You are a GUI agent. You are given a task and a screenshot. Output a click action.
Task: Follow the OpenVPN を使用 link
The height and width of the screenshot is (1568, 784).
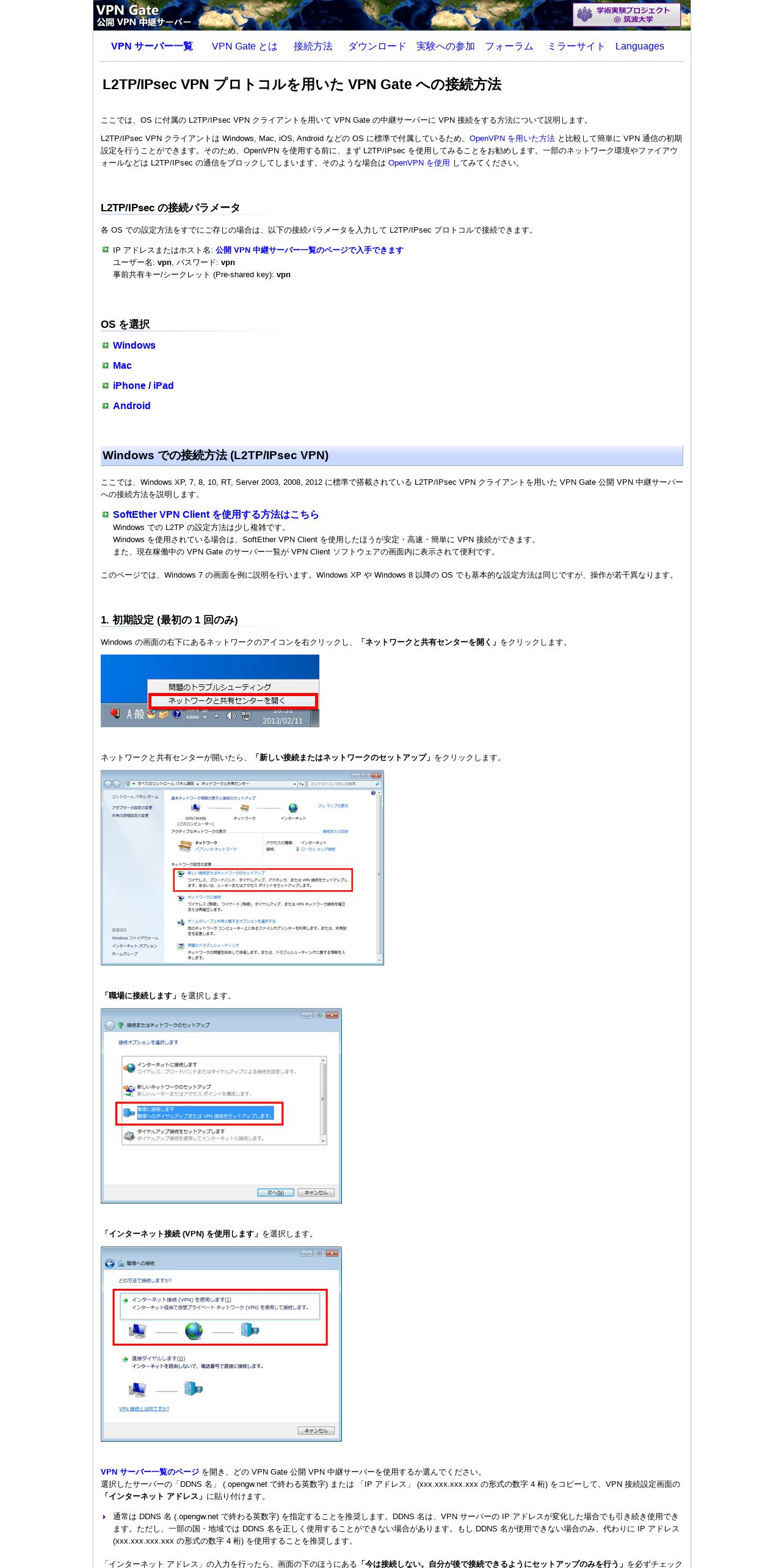(419, 163)
